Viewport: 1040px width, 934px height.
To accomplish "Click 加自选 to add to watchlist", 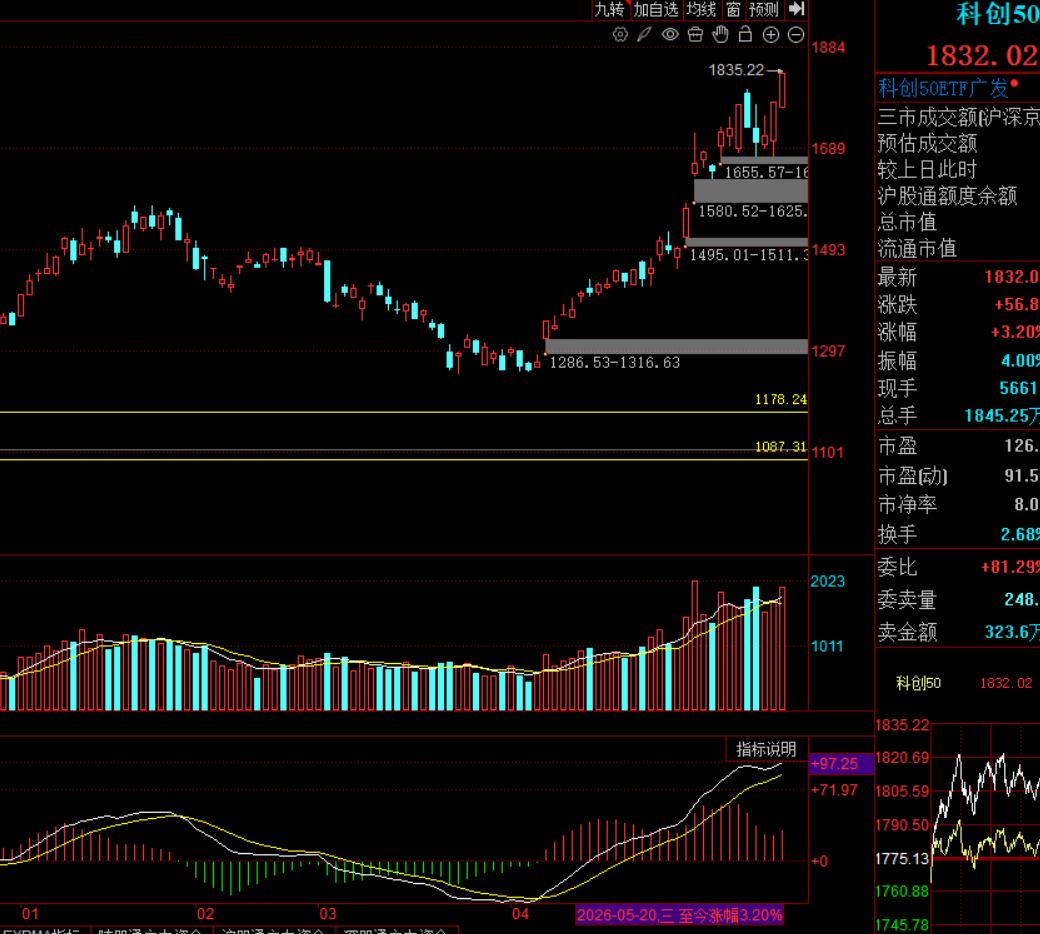I will click(655, 10).
